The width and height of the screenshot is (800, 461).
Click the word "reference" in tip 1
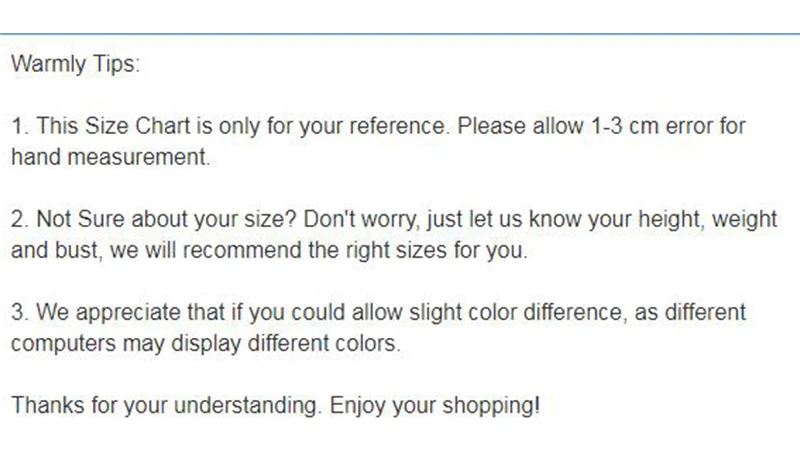click(x=397, y=126)
